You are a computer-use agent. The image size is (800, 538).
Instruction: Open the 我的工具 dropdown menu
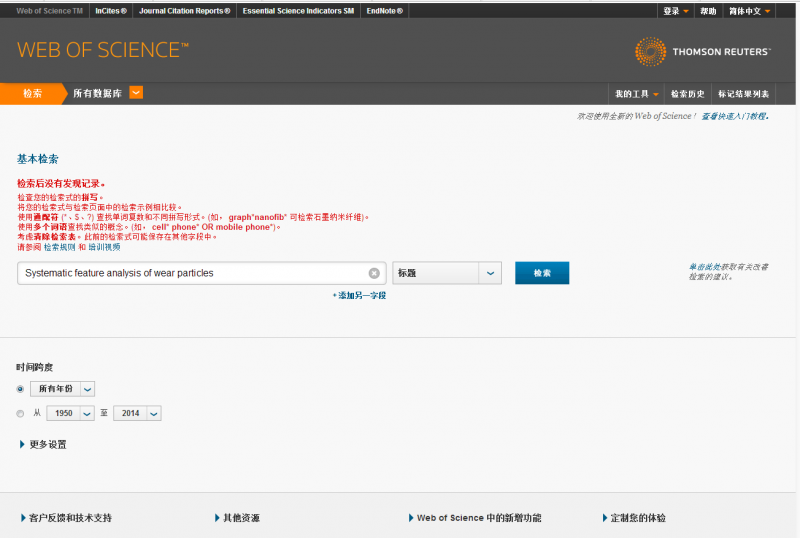click(636, 94)
